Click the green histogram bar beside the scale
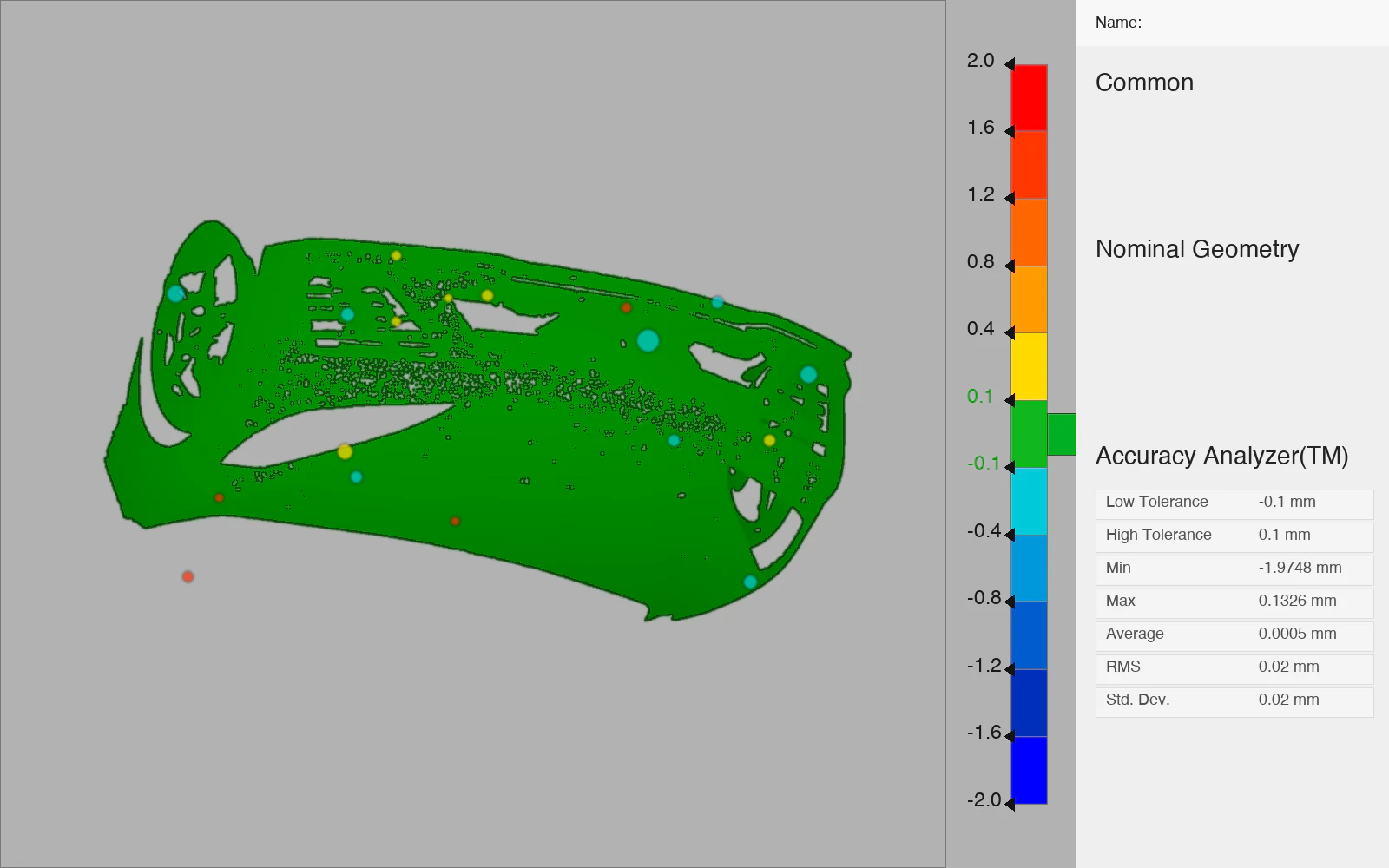Viewport: 1389px width, 868px height. coord(1062,434)
